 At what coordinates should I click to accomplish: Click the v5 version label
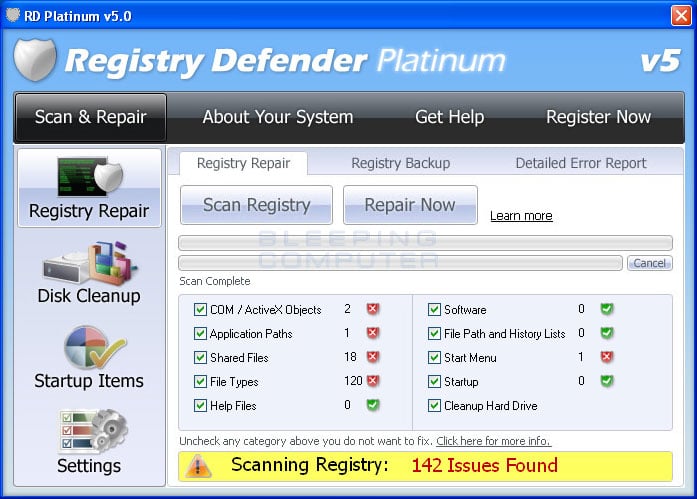coord(661,60)
